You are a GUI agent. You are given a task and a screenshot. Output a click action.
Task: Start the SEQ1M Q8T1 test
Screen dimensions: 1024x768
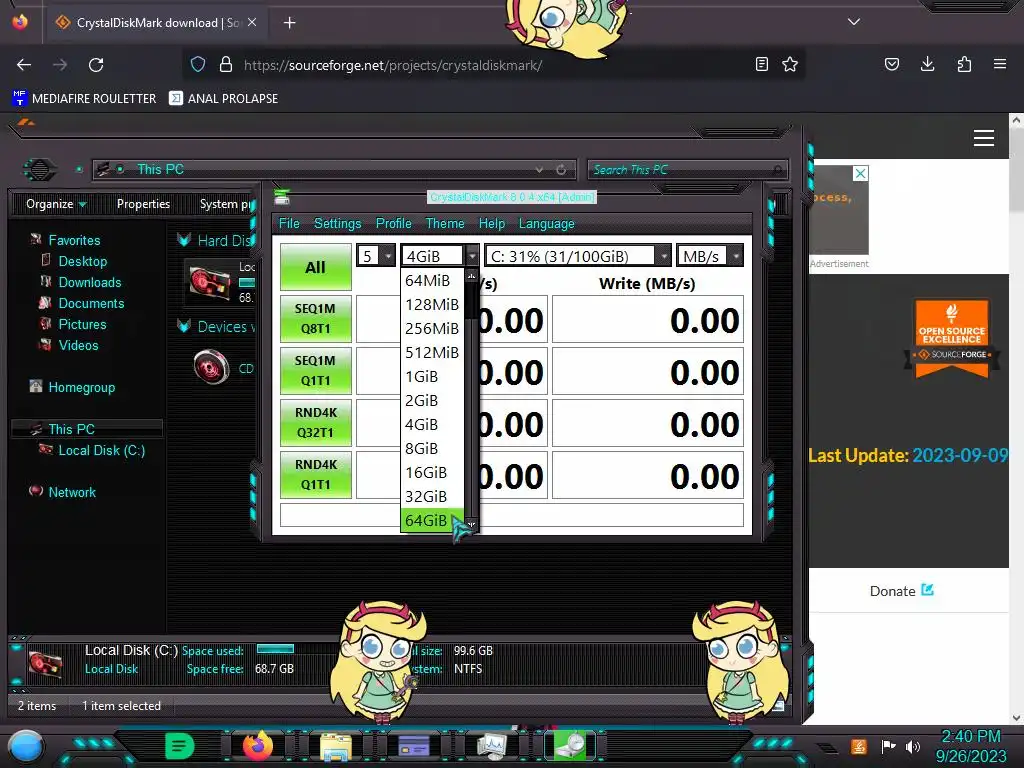(x=315, y=319)
